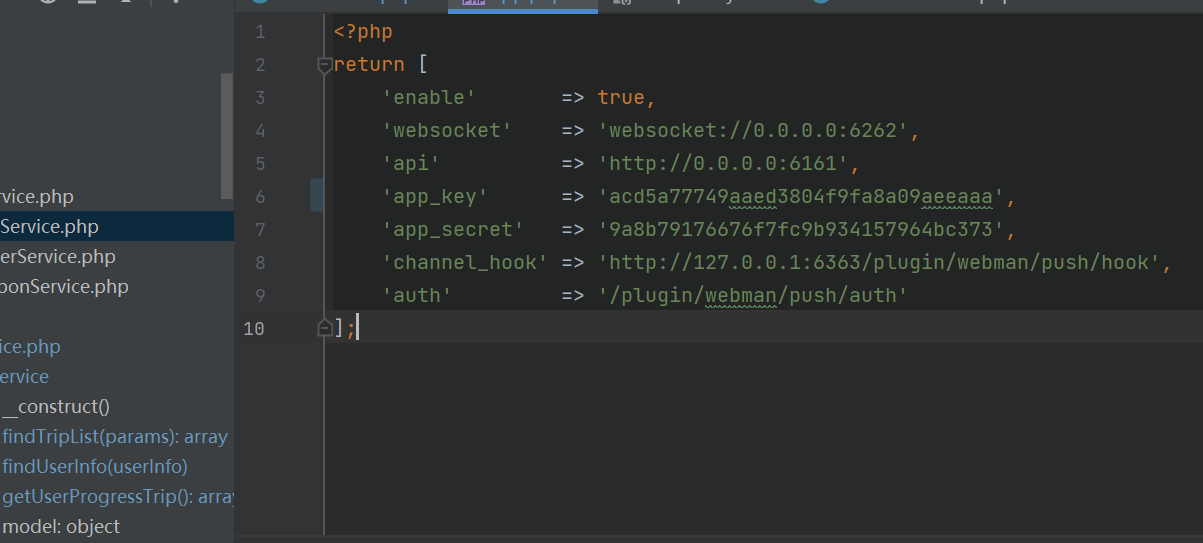Open erService.php in the project tree
1203x543 pixels.
(57, 257)
